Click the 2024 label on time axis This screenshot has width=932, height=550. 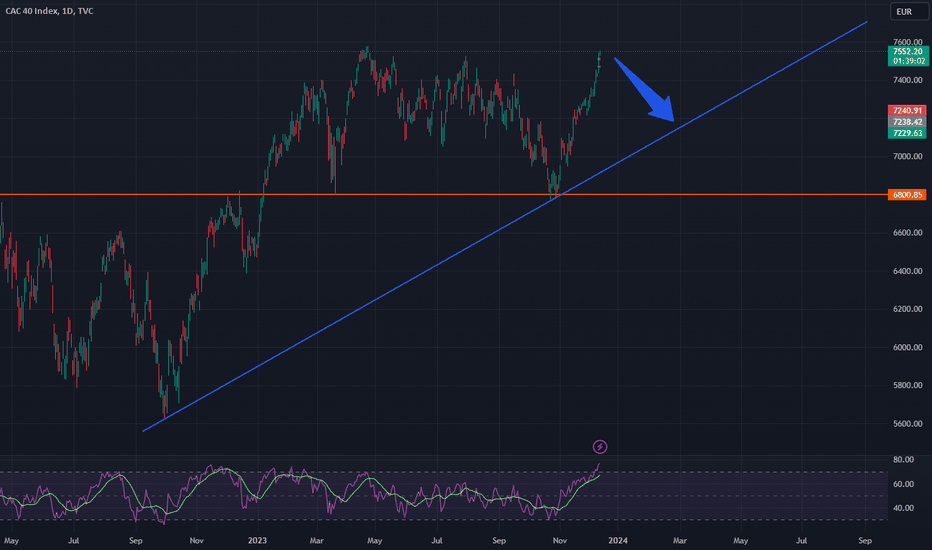click(618, 540)
